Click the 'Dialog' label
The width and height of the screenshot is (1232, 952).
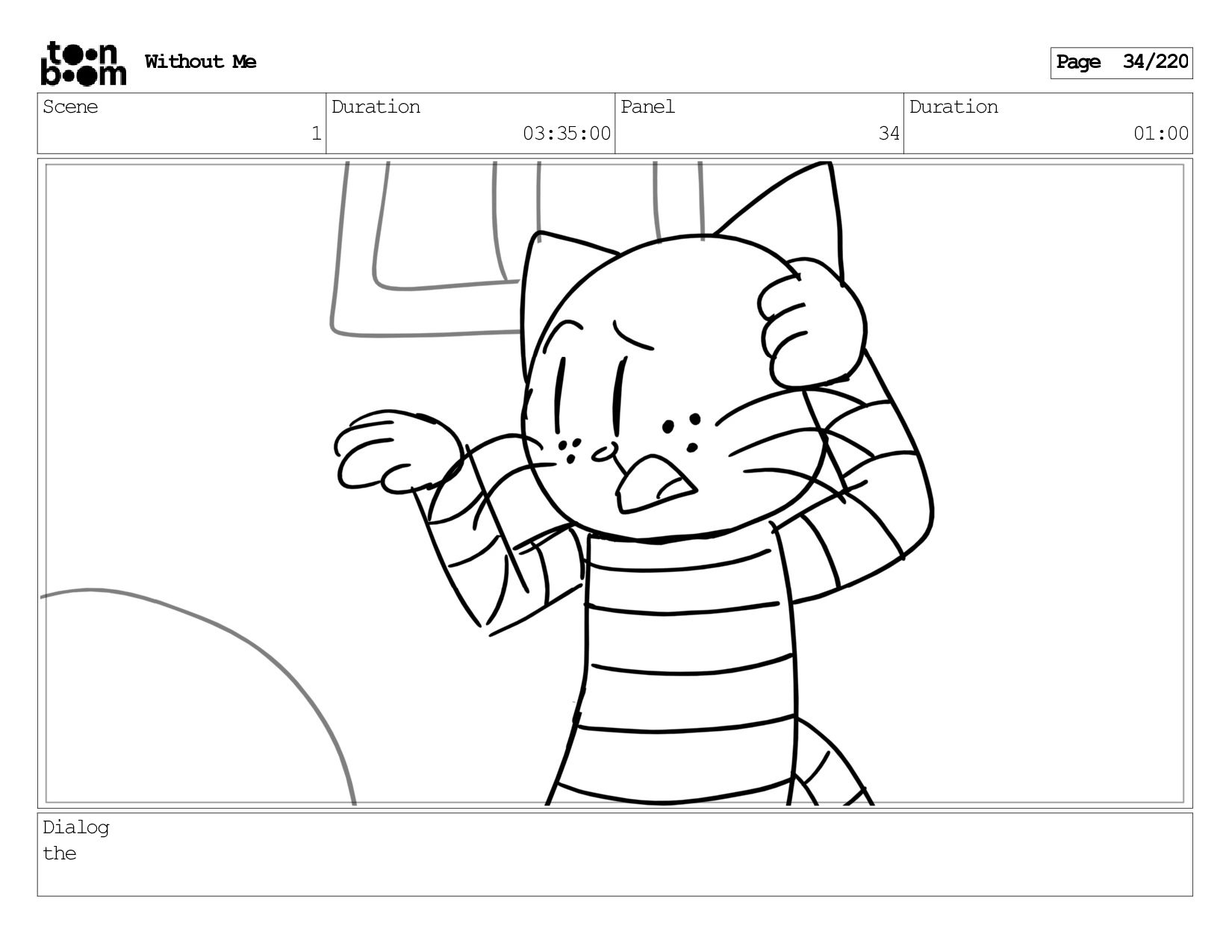[x=76, y=827]
